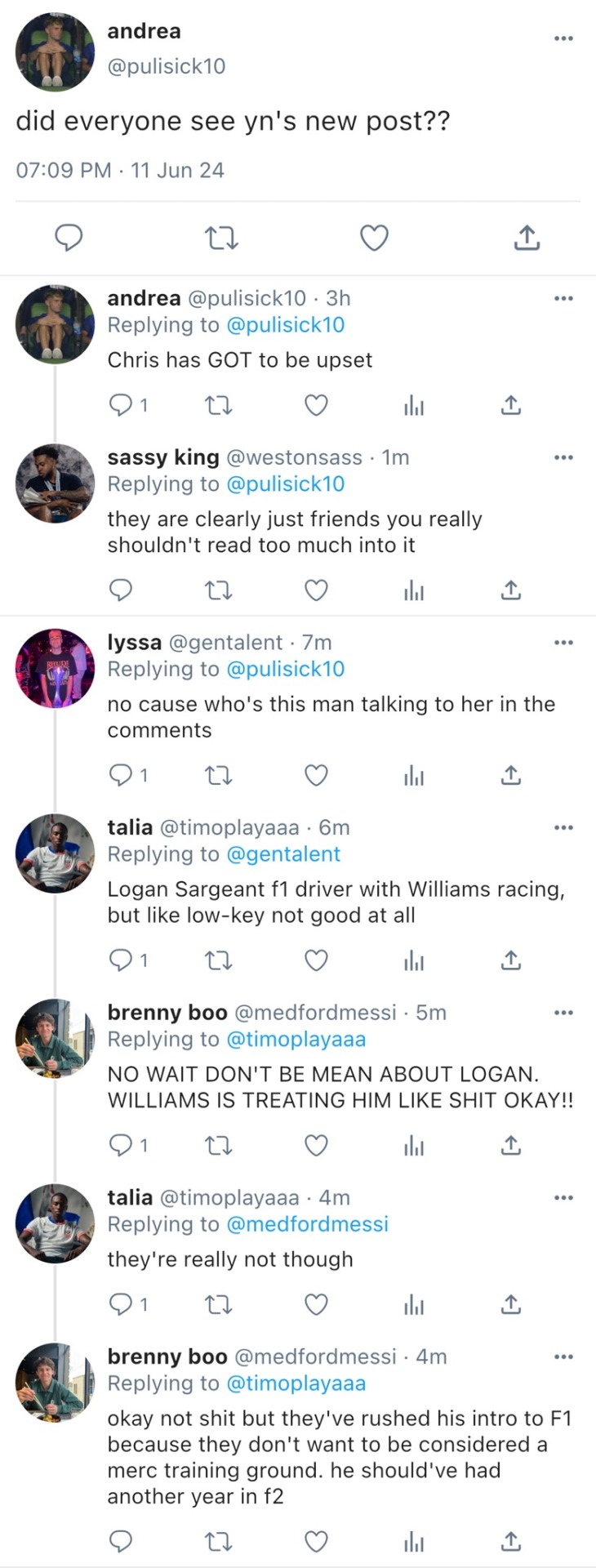596x1568 pixels.
Task: Open lyssa's profile avatar
Action: click(x=55, y=668)
